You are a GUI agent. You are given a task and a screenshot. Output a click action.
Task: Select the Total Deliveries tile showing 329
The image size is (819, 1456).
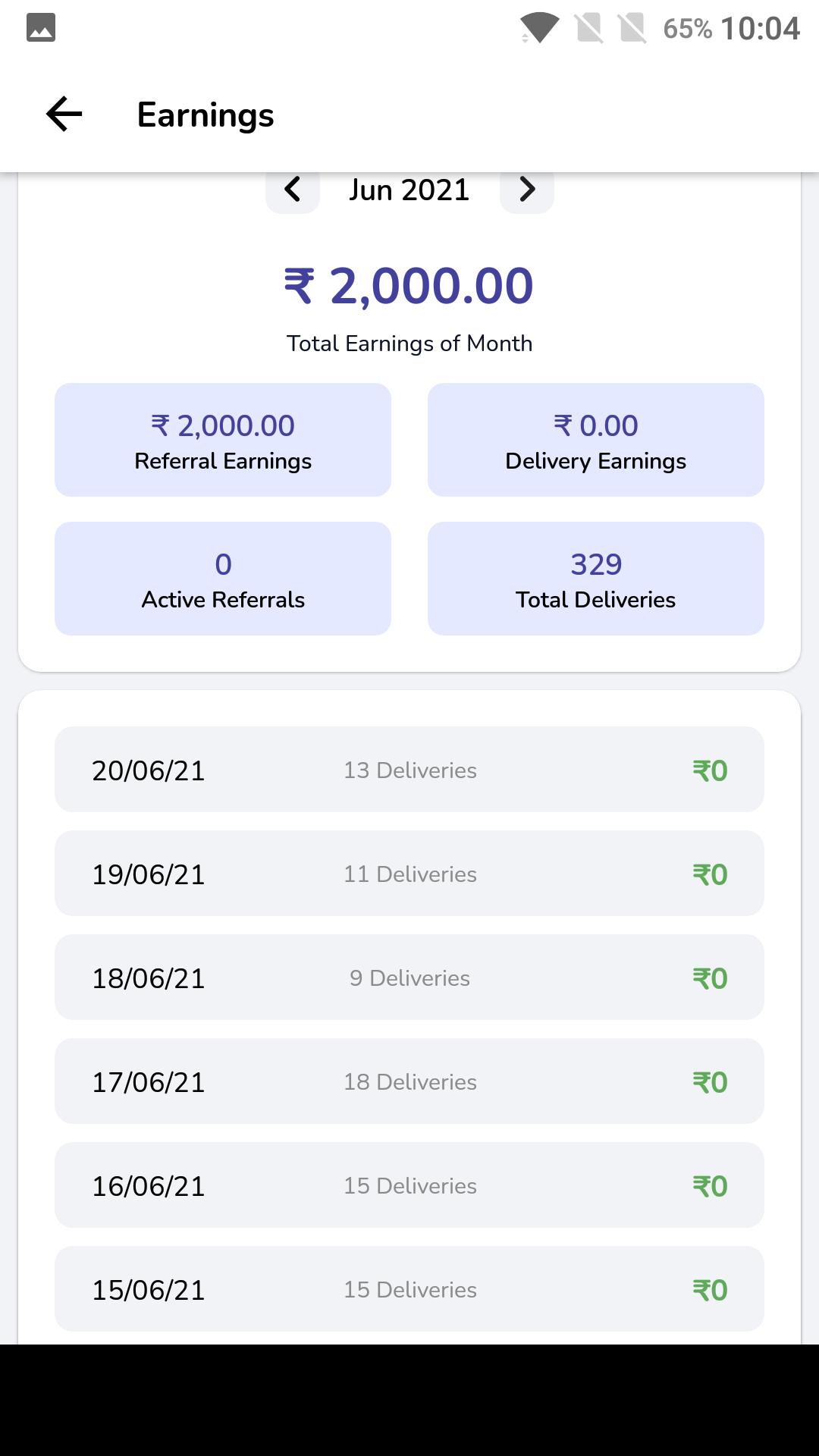(596, 579)
